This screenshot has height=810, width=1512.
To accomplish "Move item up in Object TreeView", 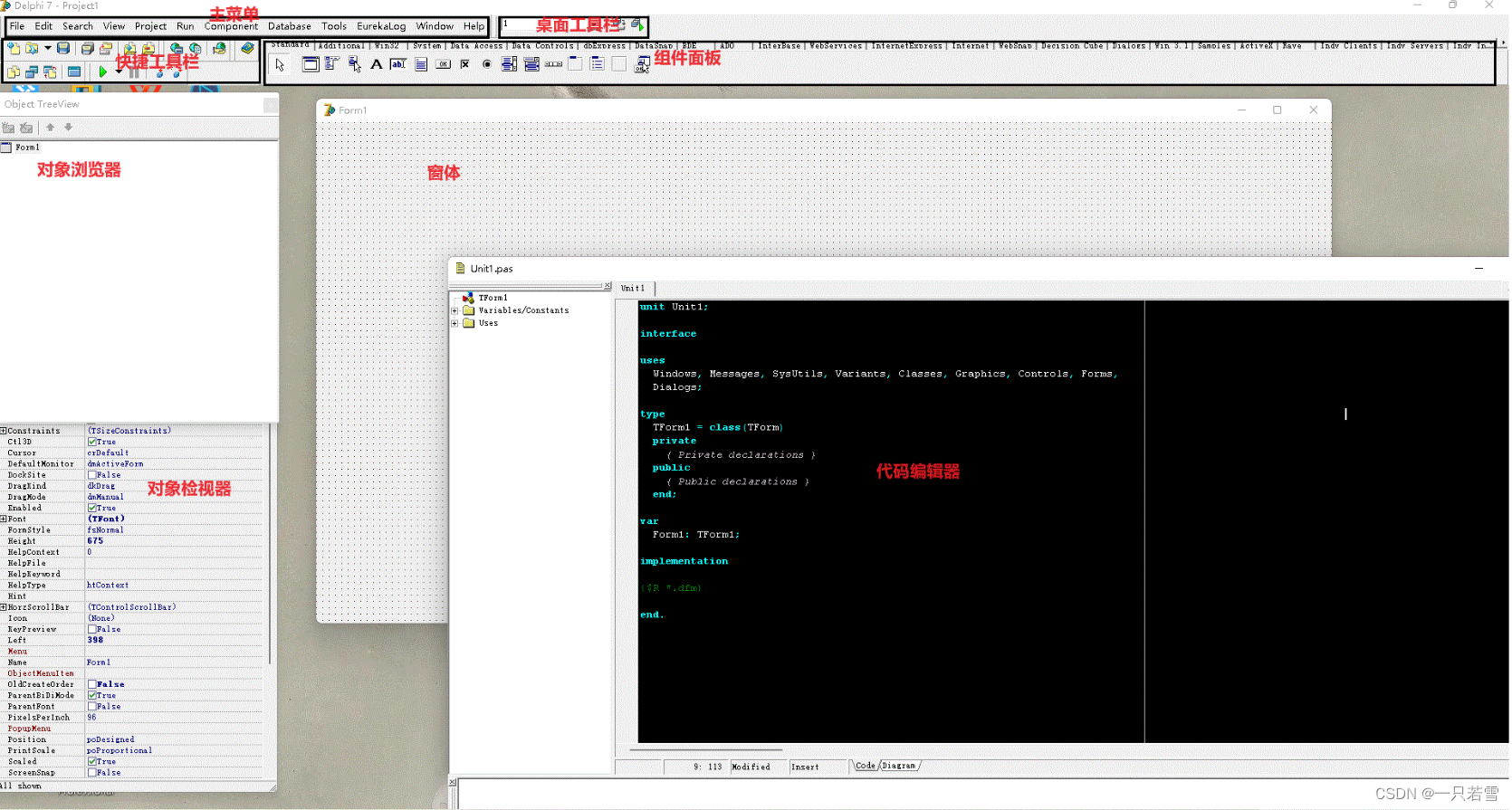I will [x=50, y=128].
